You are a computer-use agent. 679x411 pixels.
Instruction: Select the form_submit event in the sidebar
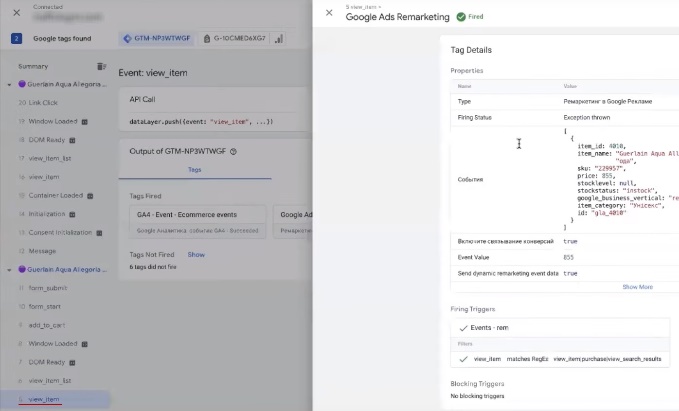pos(46,289)
